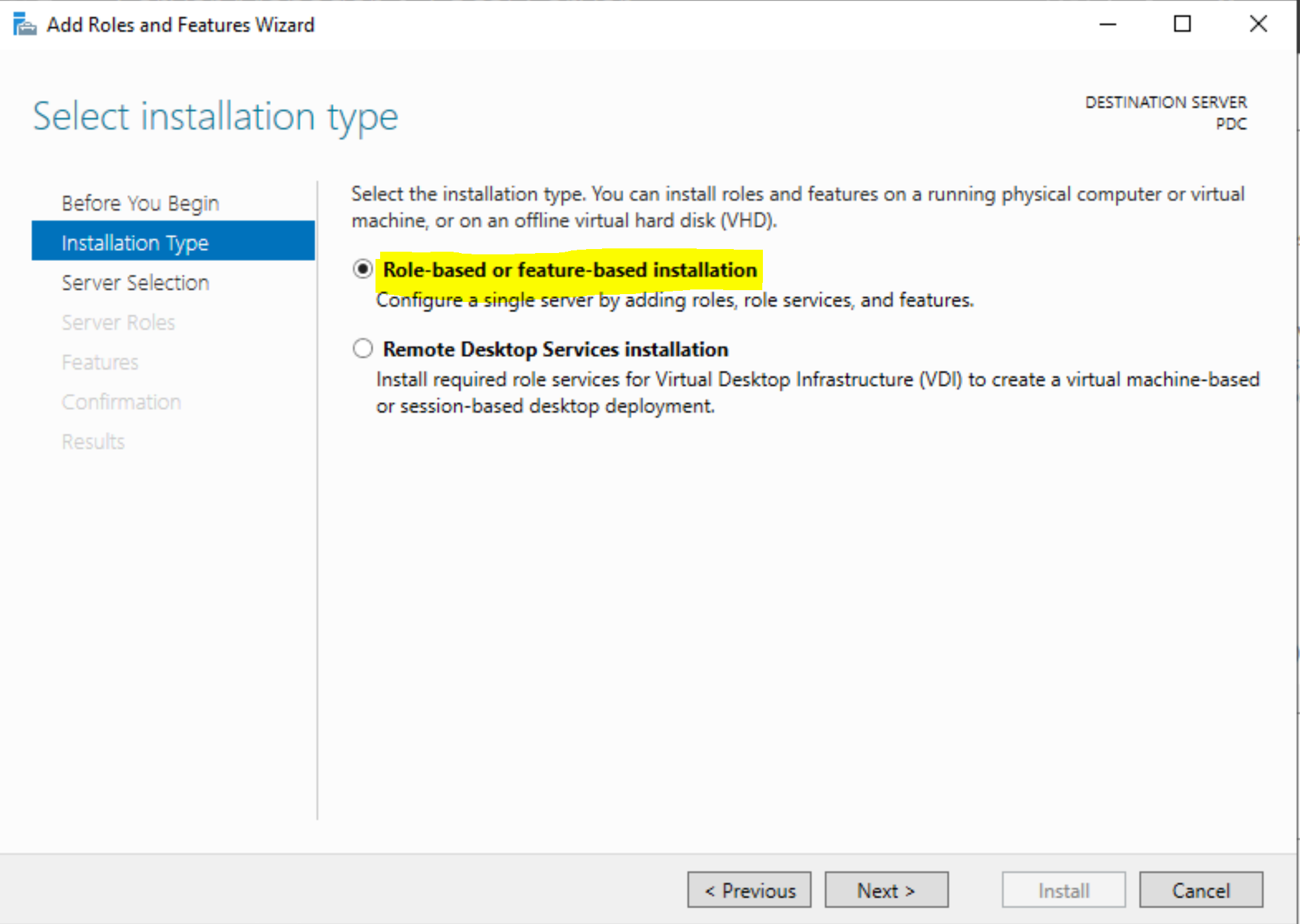1300x924 pixels.
Task: Click the Select the installation type intro paragraph
Action: [798, 207]
